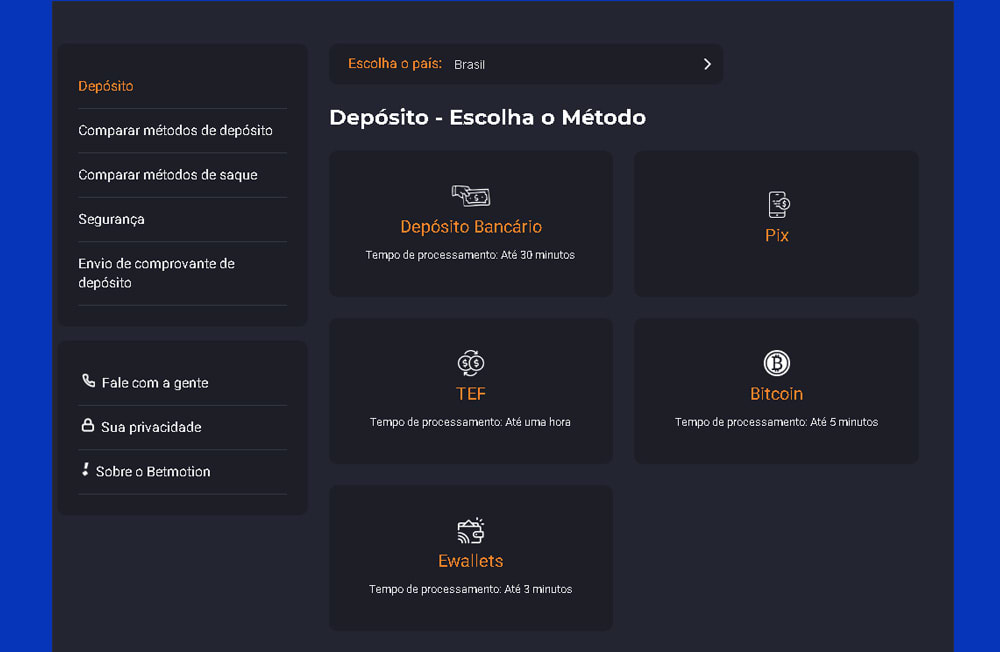Click Fale com a gente
Viewport: 1000px width, 652px height.
pyautogui.click(x=153, y=382)
